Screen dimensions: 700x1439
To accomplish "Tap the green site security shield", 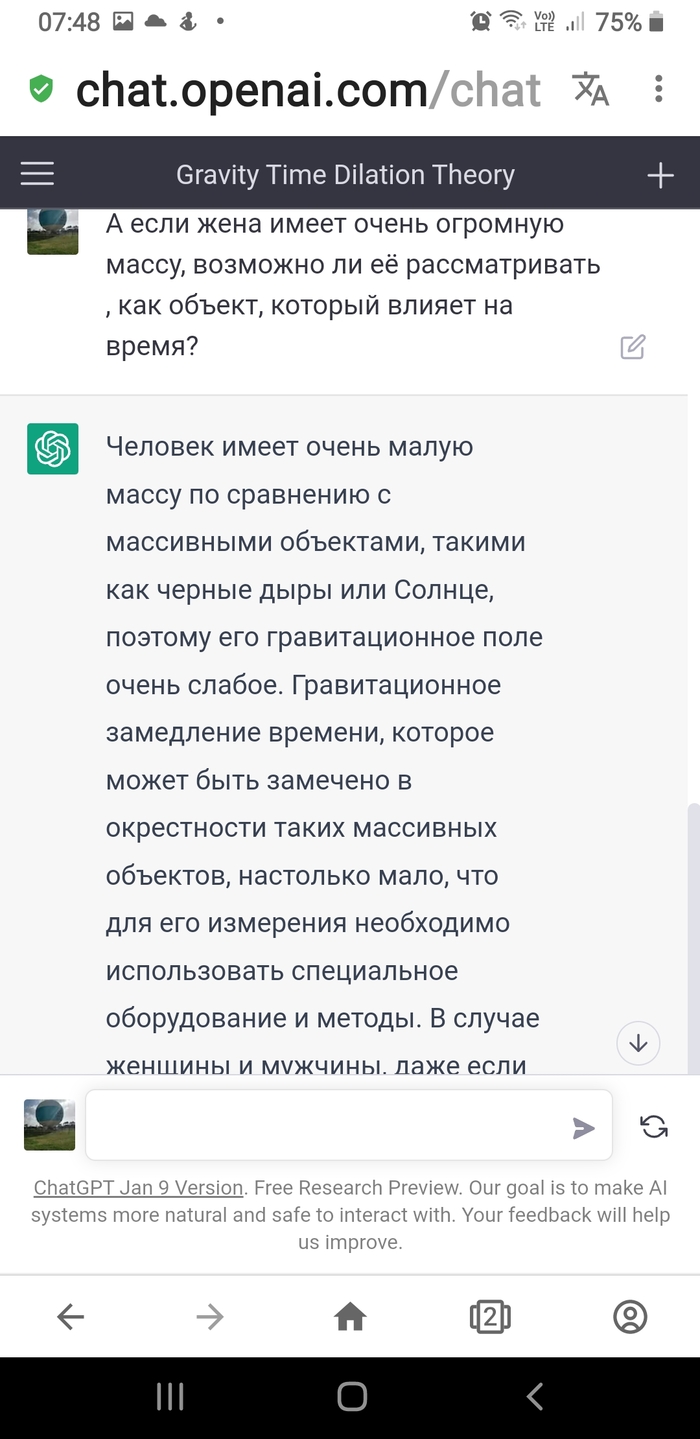I will [41, 90].
